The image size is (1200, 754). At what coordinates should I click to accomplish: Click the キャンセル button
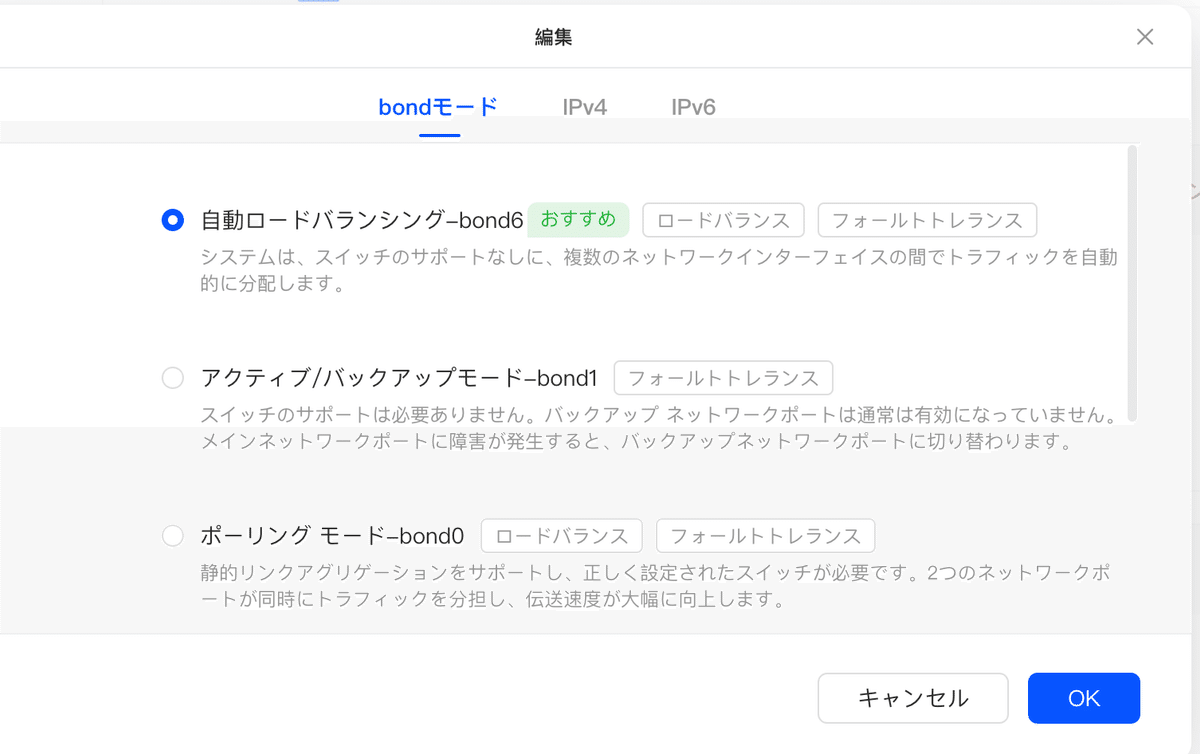(x=912, y=698)
